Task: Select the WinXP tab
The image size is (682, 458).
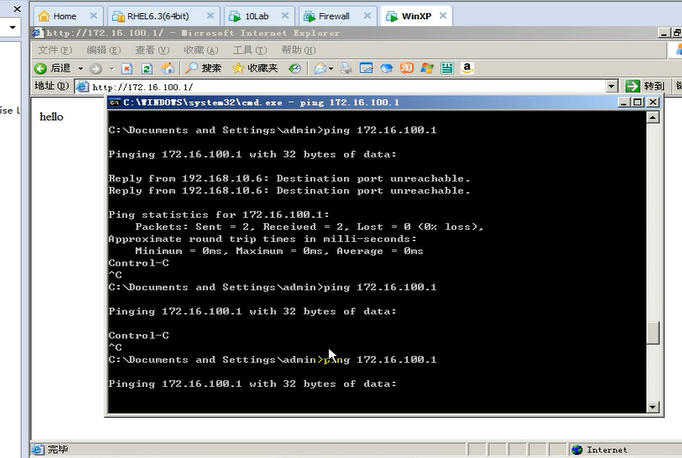Action: (x=416, y=16)
